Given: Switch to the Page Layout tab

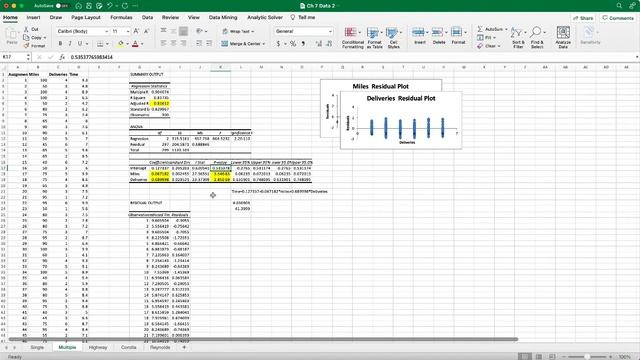Looking at the screenshot, I should coord(86,18).
